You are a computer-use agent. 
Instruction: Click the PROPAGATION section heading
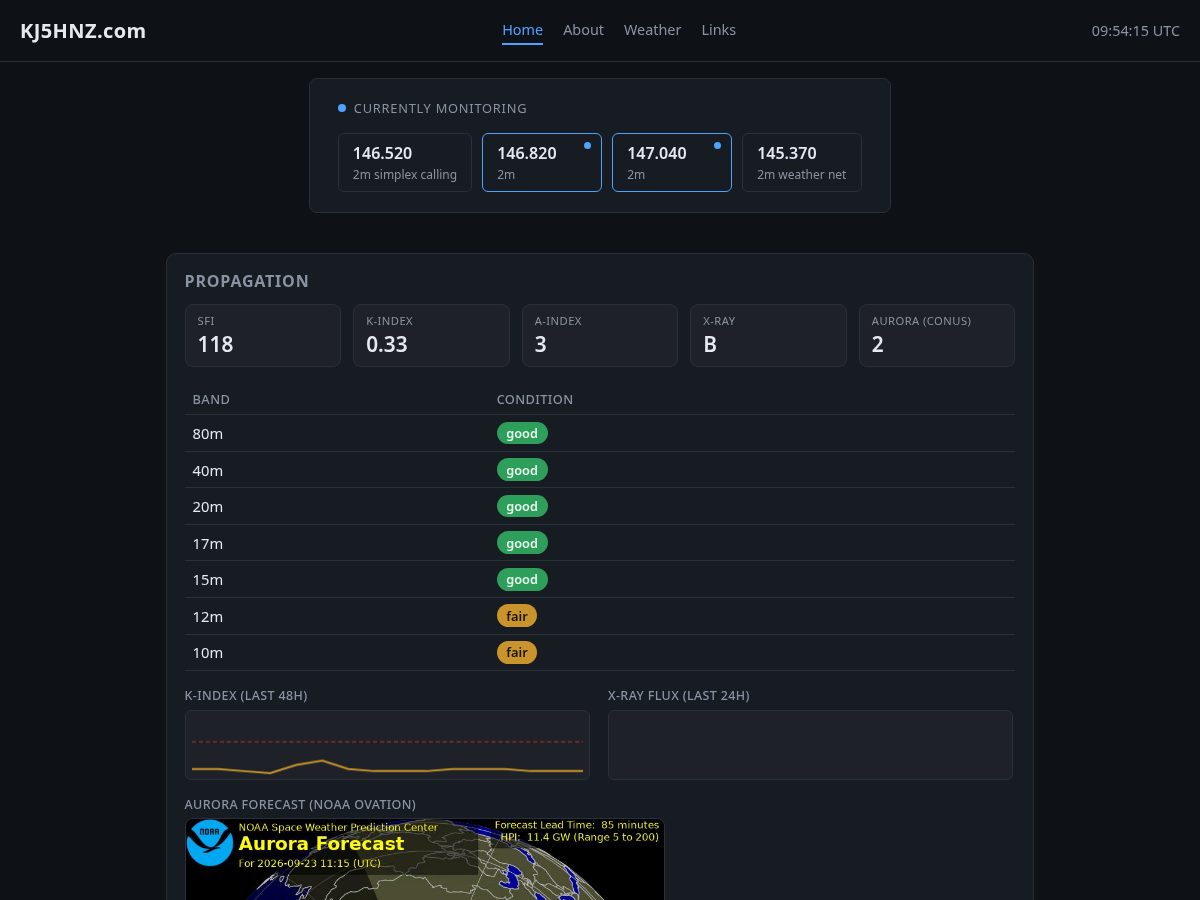pos(247,281)
